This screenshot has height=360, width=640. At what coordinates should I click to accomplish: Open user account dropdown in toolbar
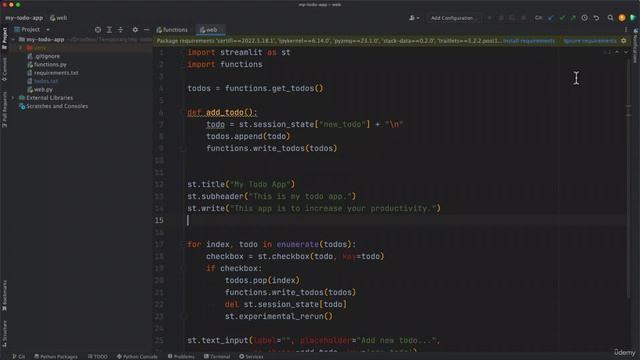pos(414,18)
